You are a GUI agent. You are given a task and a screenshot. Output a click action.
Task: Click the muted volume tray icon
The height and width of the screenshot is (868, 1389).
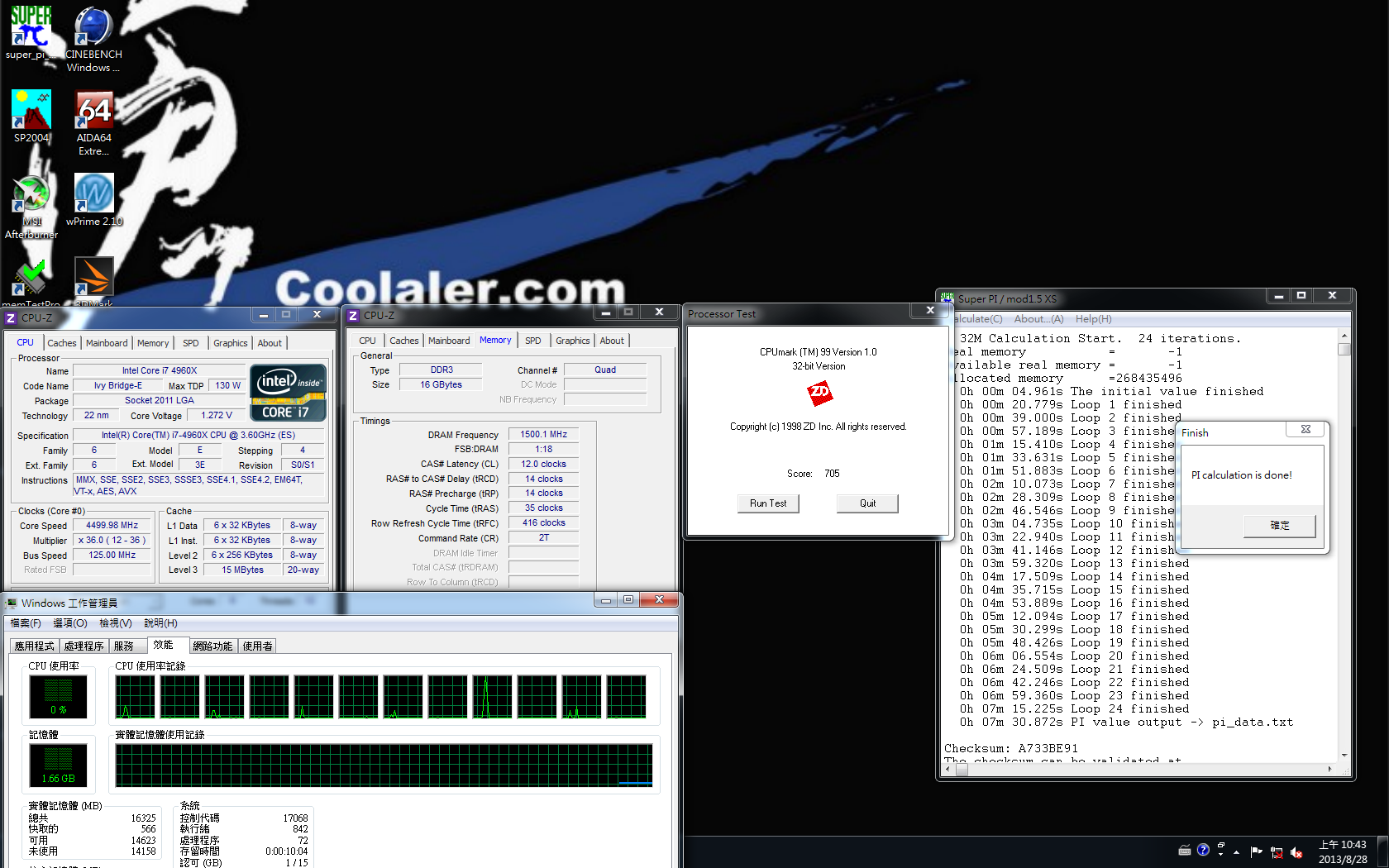pyautogui.click(x=1296, y=852)
